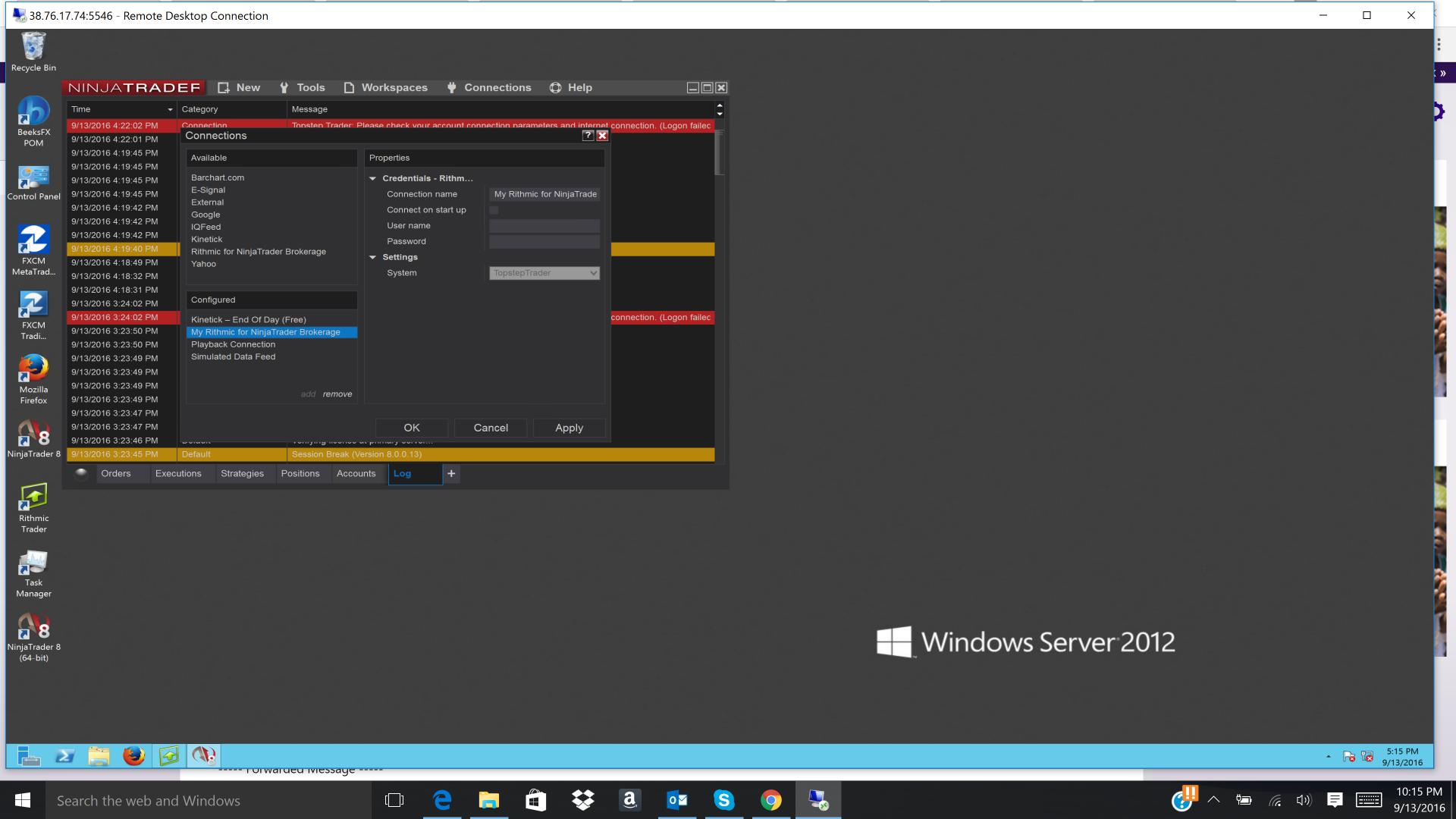
Task: Click help question mark in Connections dialog
Action: (x=588, y=136)
